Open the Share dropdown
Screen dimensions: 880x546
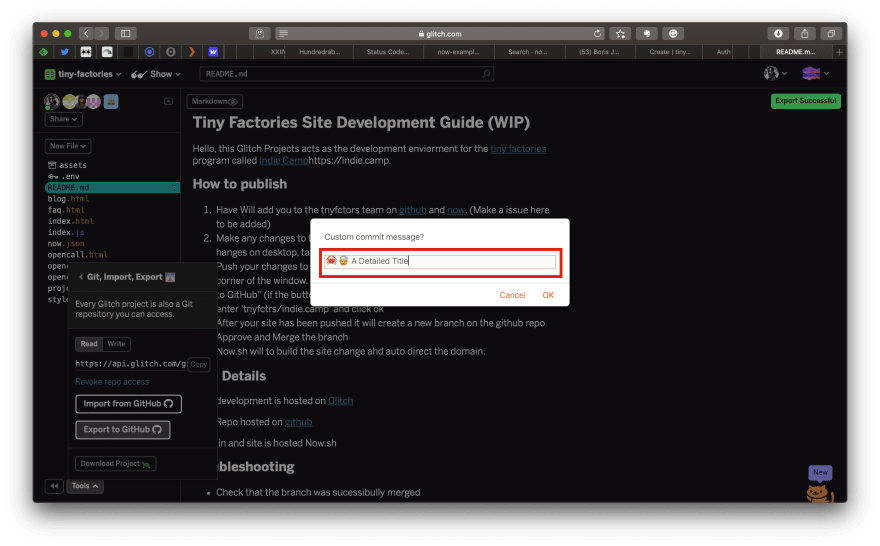pos(63,119)
